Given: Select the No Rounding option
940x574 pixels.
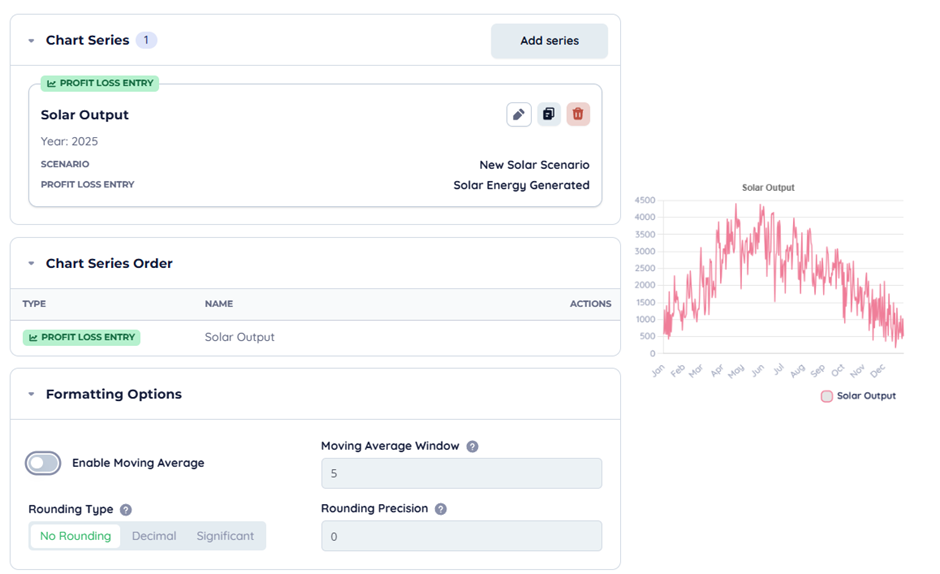Looking at the screenshot, I should (x=75, y=536).
